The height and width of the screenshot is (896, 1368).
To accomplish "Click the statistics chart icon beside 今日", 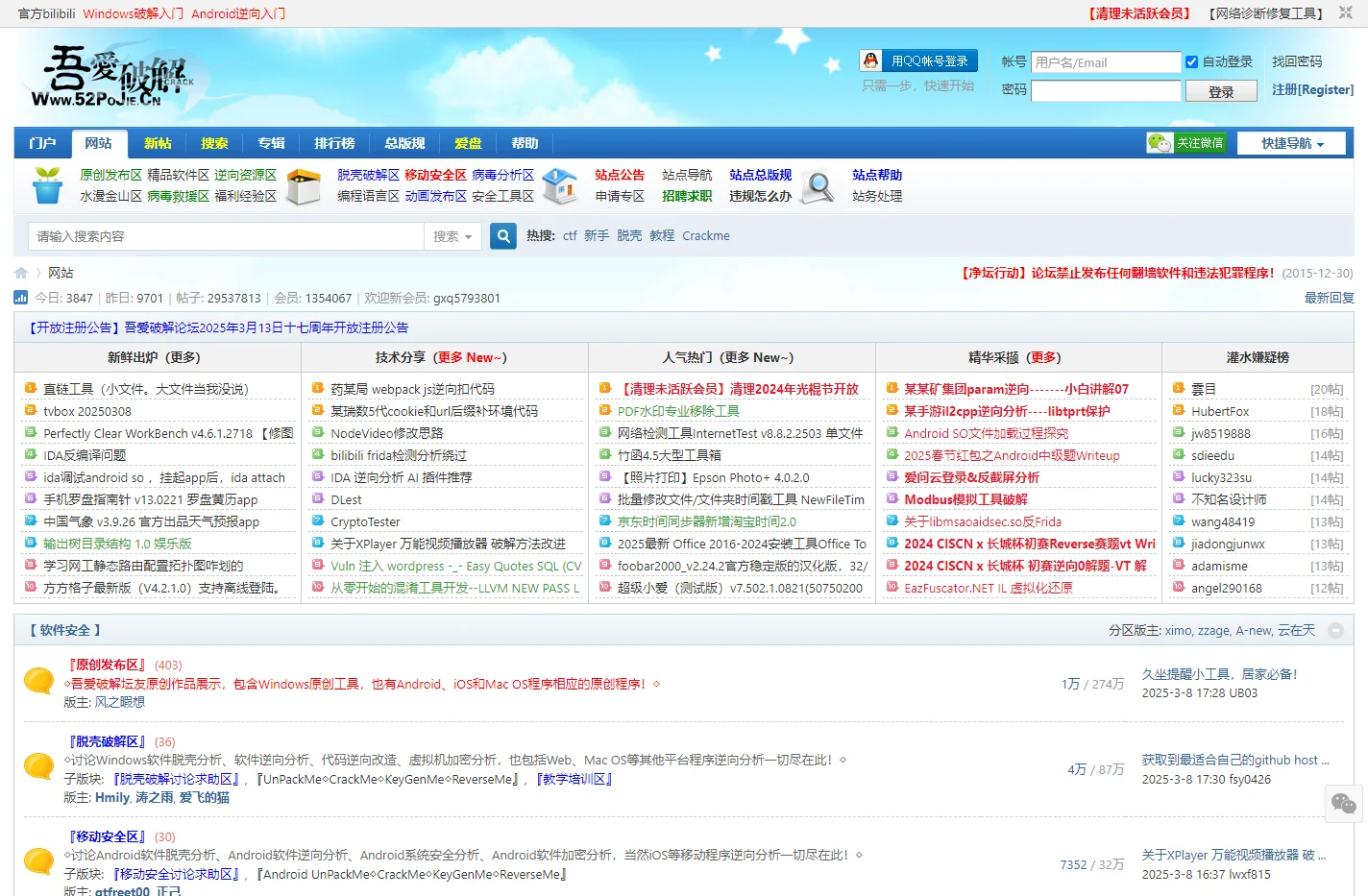I will pyautogui.click(x=21, y=298).
